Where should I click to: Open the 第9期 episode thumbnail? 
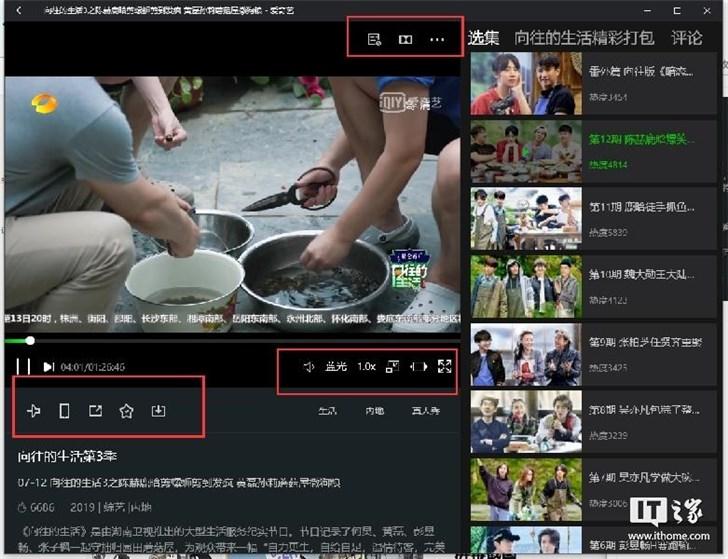(x=526, y=355)
